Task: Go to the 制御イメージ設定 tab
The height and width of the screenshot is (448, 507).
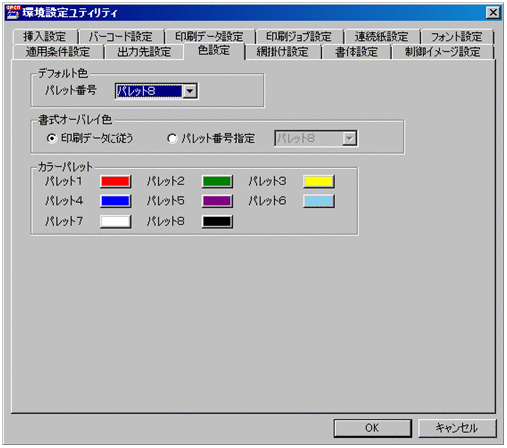Action: 443,52
